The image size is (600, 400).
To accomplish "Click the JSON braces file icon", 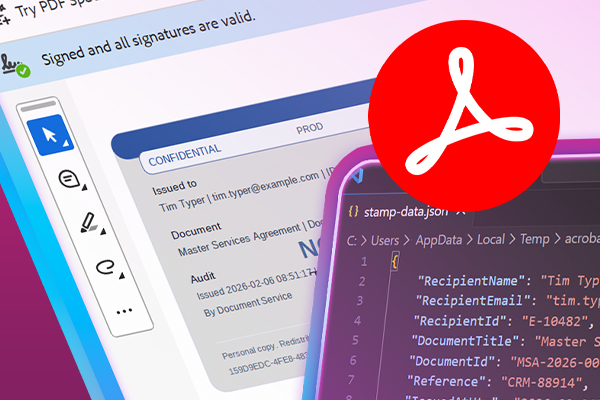I will pos(354,211).
